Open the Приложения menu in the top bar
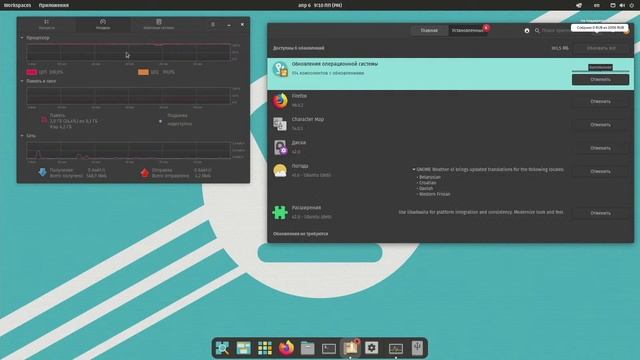 point(54,5)
